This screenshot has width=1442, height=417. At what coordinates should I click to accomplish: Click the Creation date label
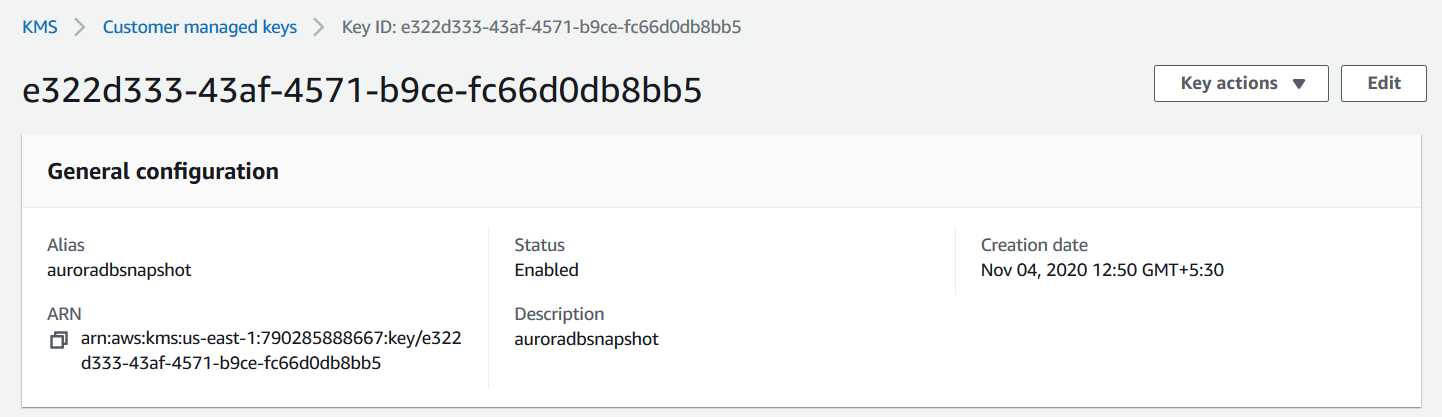1034,245
